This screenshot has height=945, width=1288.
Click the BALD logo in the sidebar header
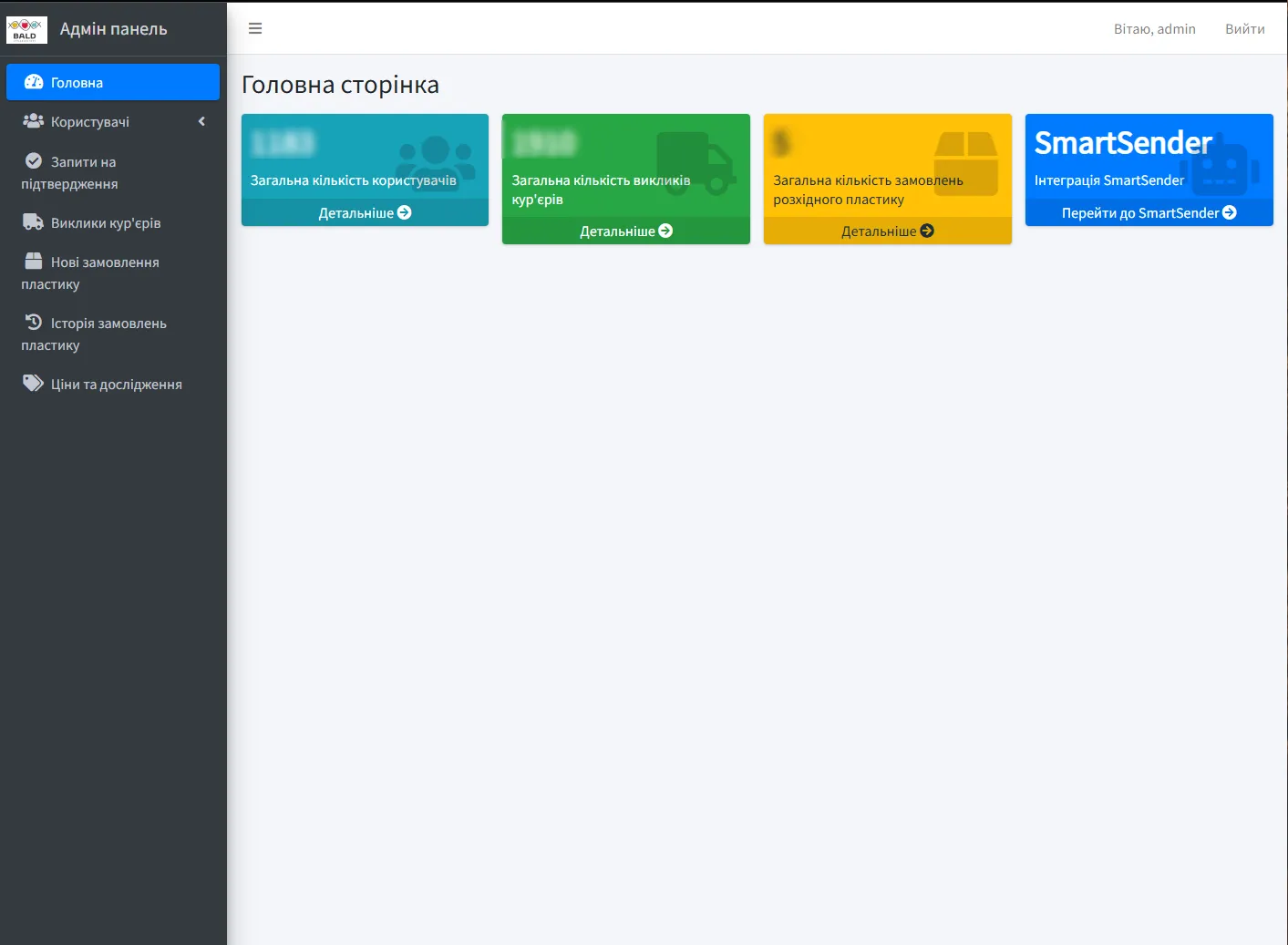coord(26,29)
